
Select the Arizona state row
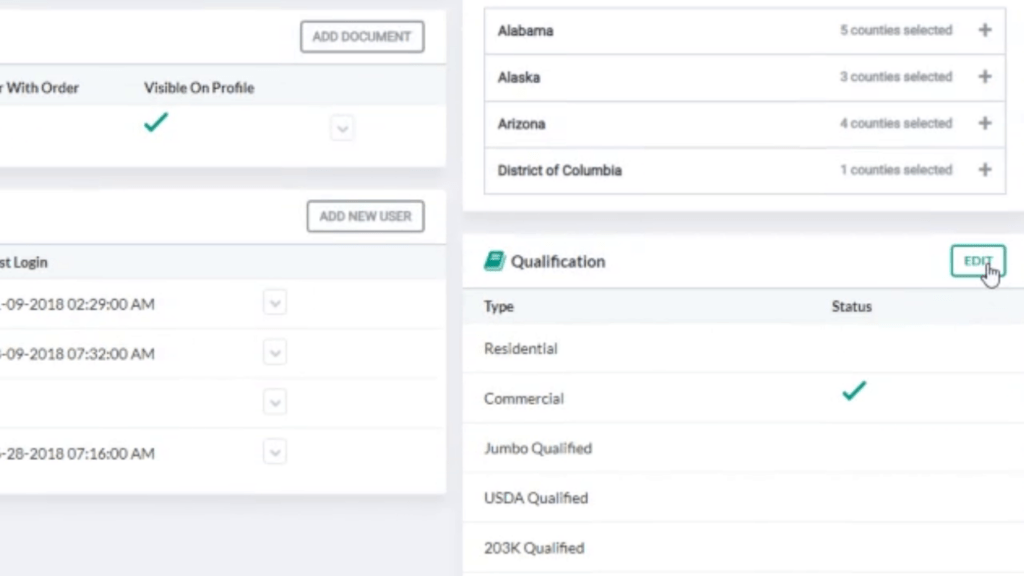(744, 123)
